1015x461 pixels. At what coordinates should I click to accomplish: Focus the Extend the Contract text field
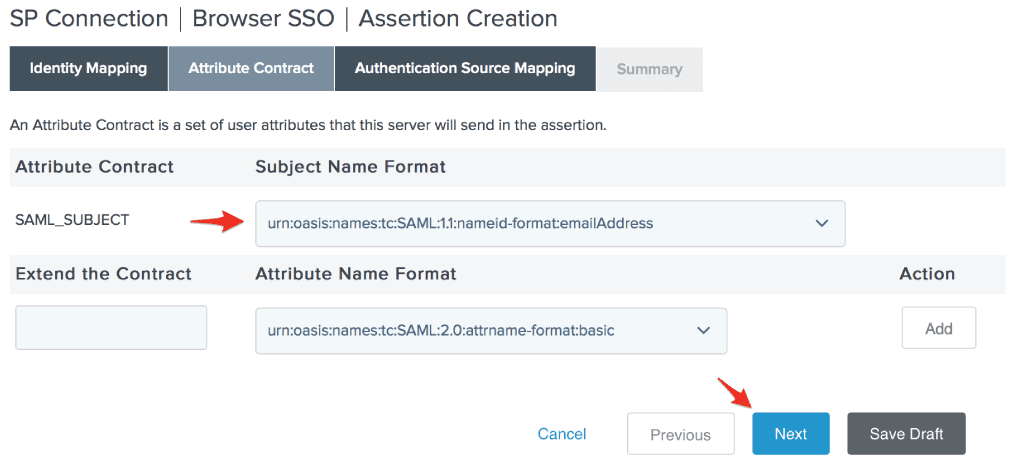click(111, 328)
